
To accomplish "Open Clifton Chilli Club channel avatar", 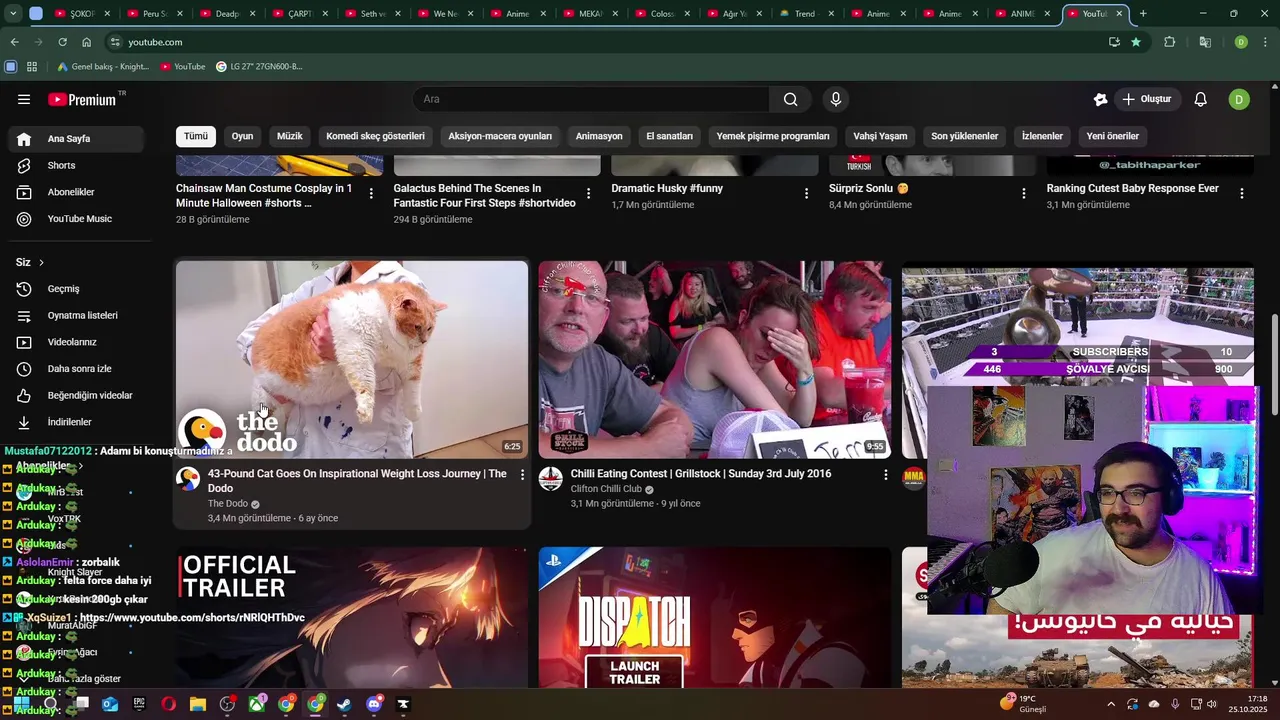I will point(551,478).
